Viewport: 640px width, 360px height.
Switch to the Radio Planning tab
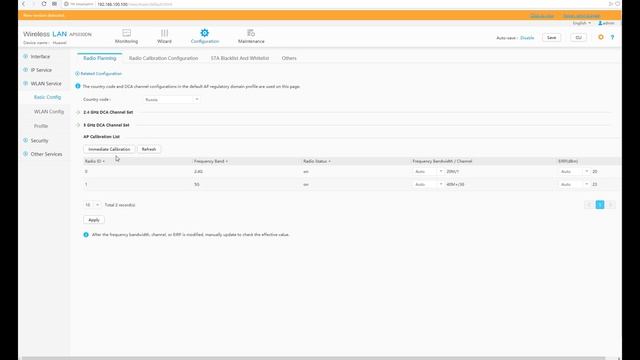click(x=100, y=58)
